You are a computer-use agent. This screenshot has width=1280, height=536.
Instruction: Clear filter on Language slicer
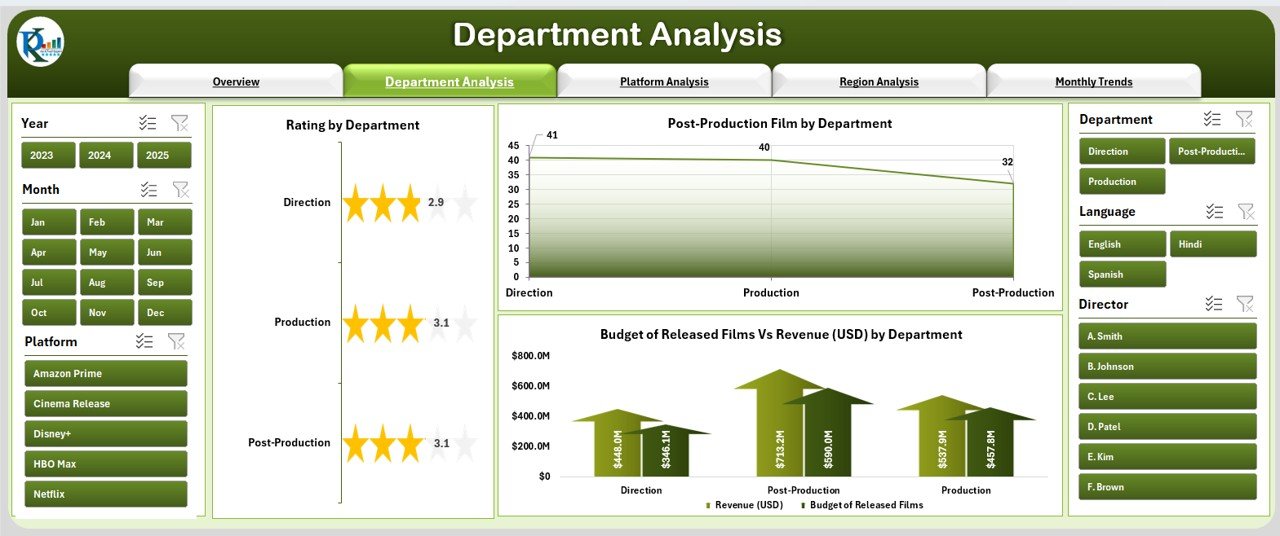pyautogui.click(x=1245, y=211)
